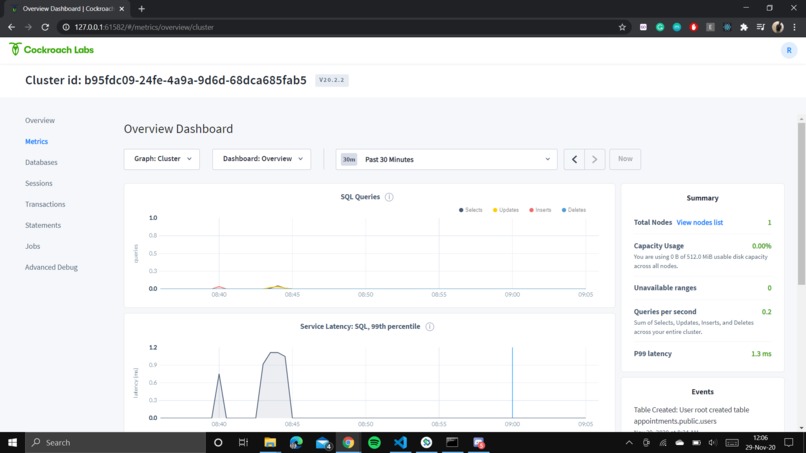Open Task View on the taskbar
This screenshot has width=806, height=453.
tap(244, 442)
